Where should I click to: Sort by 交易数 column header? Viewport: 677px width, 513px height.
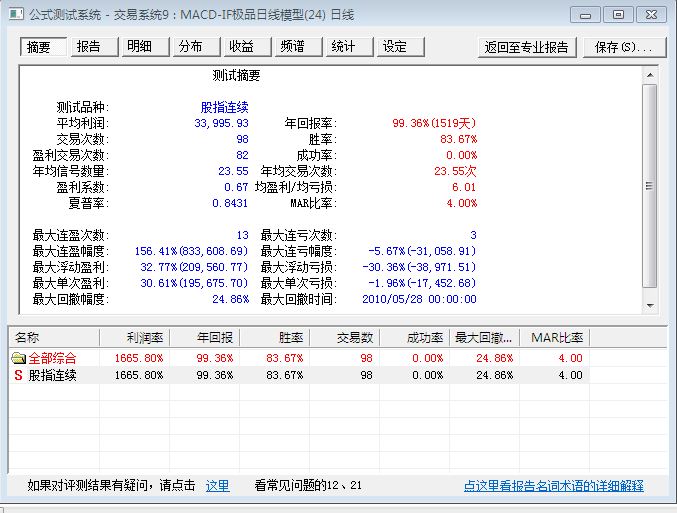345,337
